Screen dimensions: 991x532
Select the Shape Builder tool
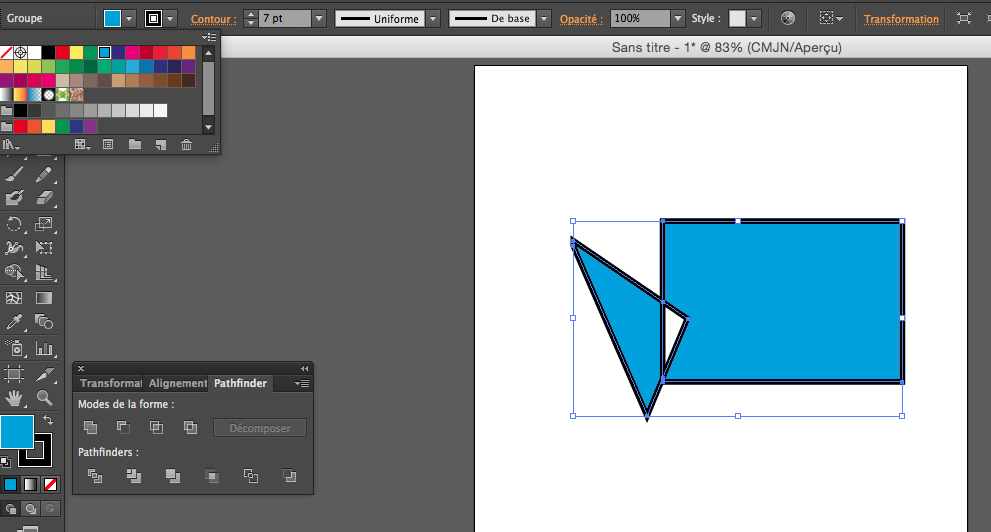coord(14,272)
